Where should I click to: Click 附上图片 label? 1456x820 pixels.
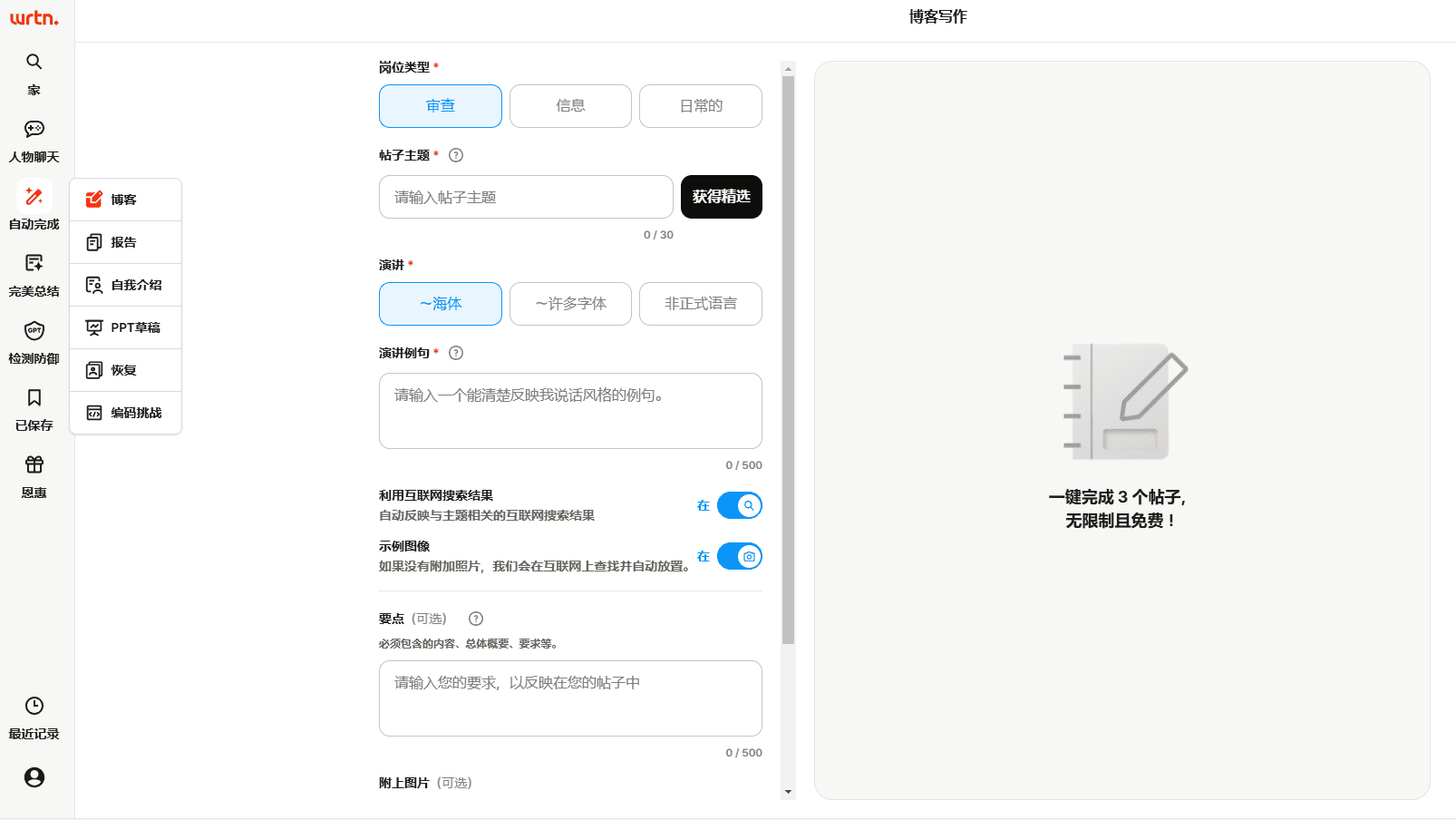(404, 783)
